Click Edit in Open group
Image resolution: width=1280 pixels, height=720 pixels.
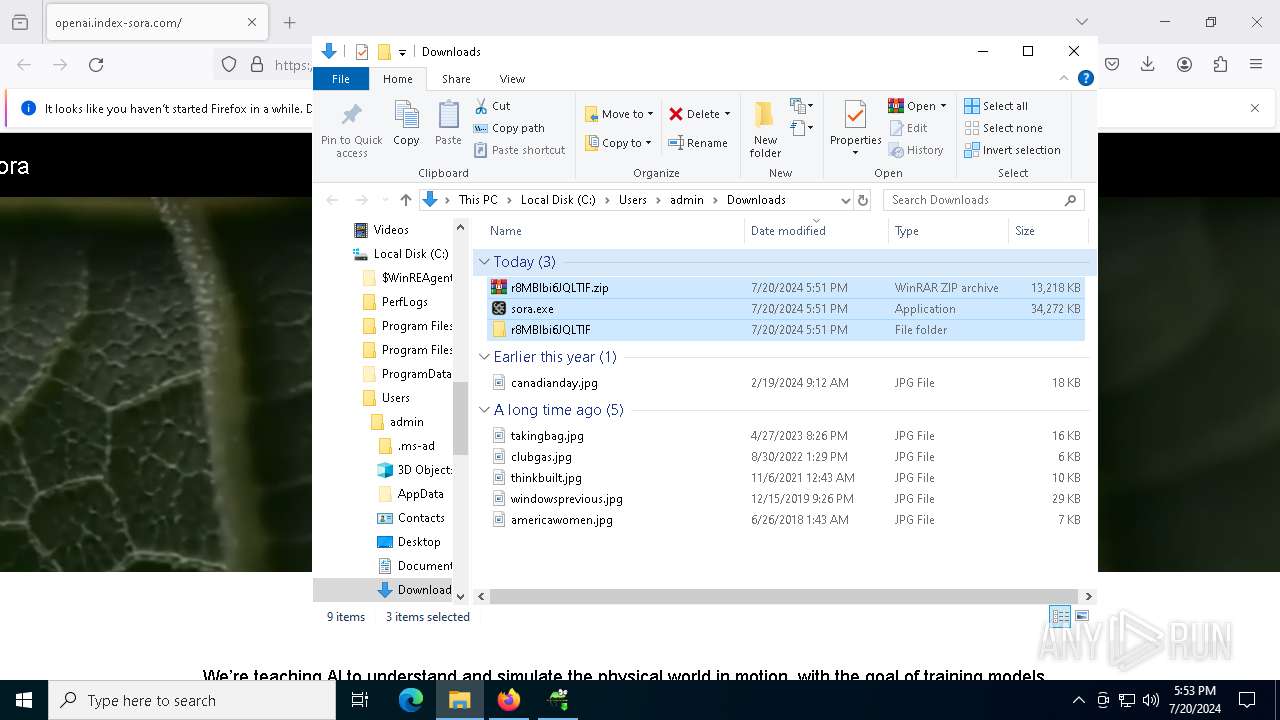coord(908,128)
